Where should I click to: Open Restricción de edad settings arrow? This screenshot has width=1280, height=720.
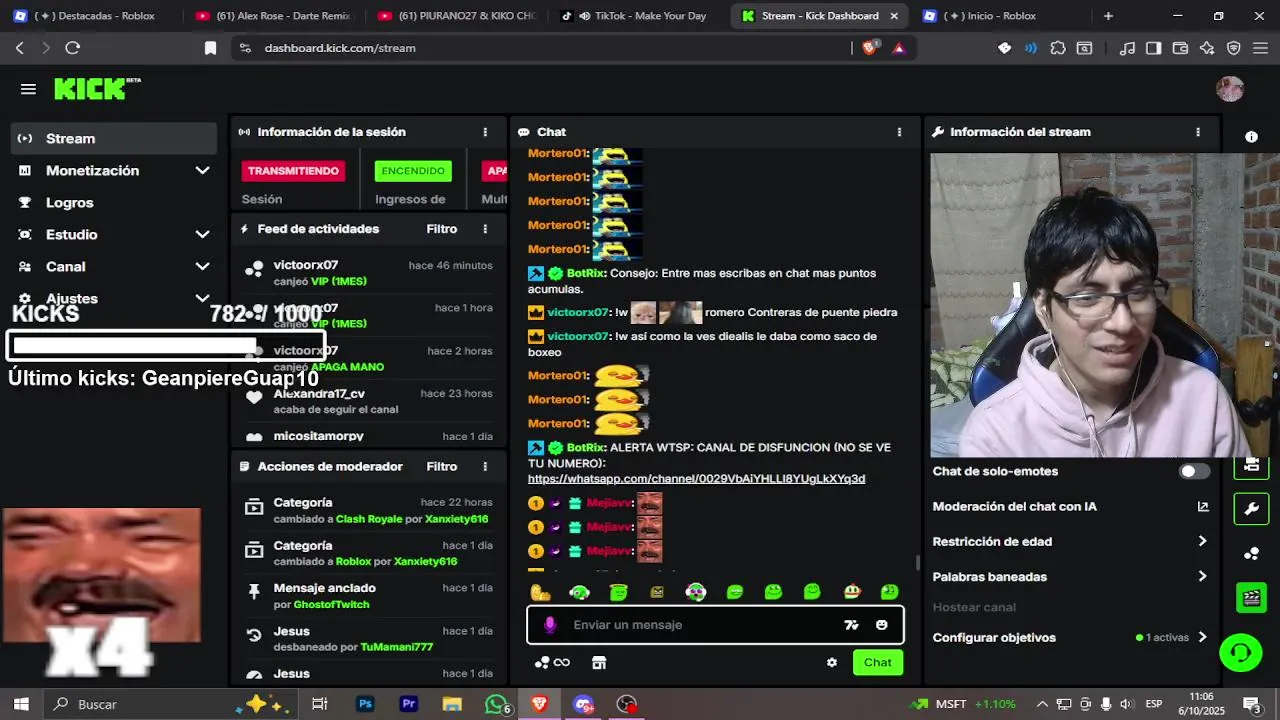pyautogui.click(x=1202, y=542)
